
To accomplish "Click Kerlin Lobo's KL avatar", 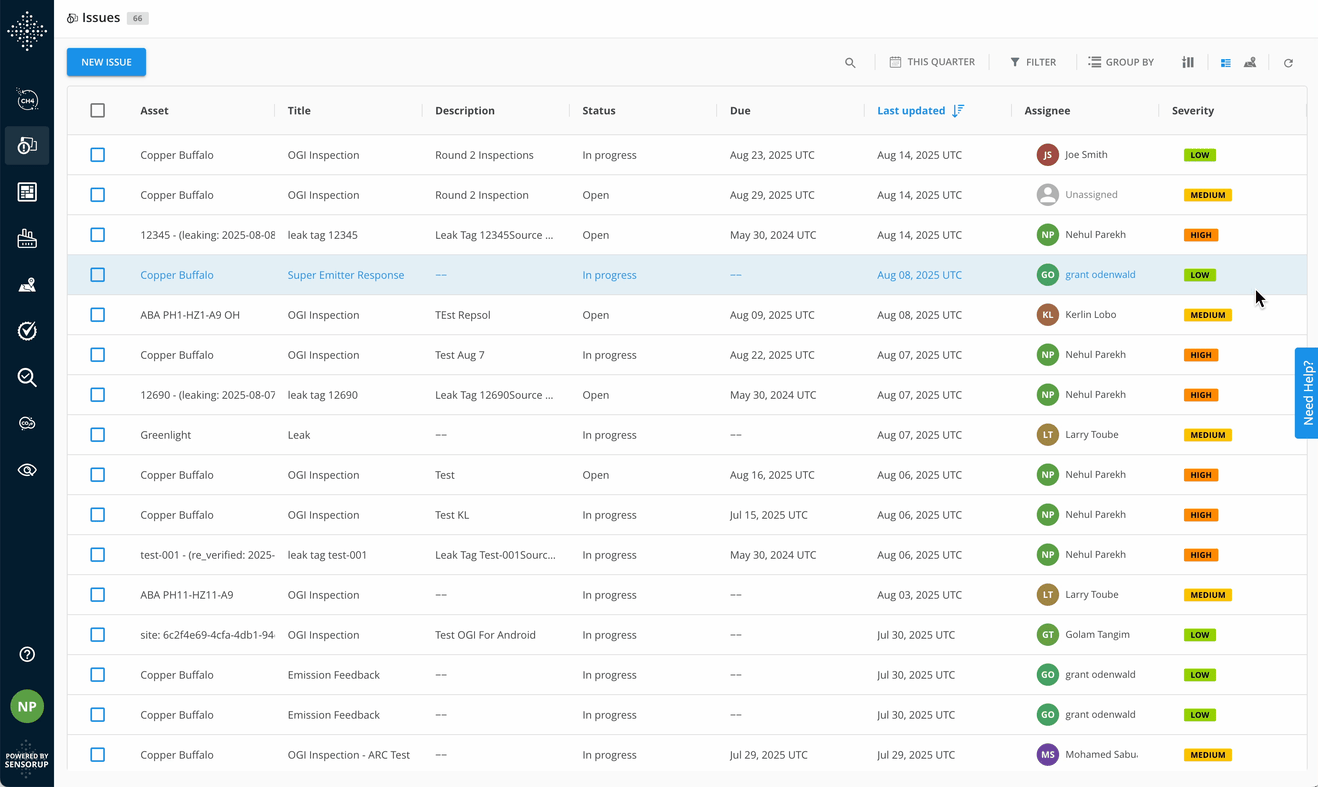I will (x=1047, y=315).
